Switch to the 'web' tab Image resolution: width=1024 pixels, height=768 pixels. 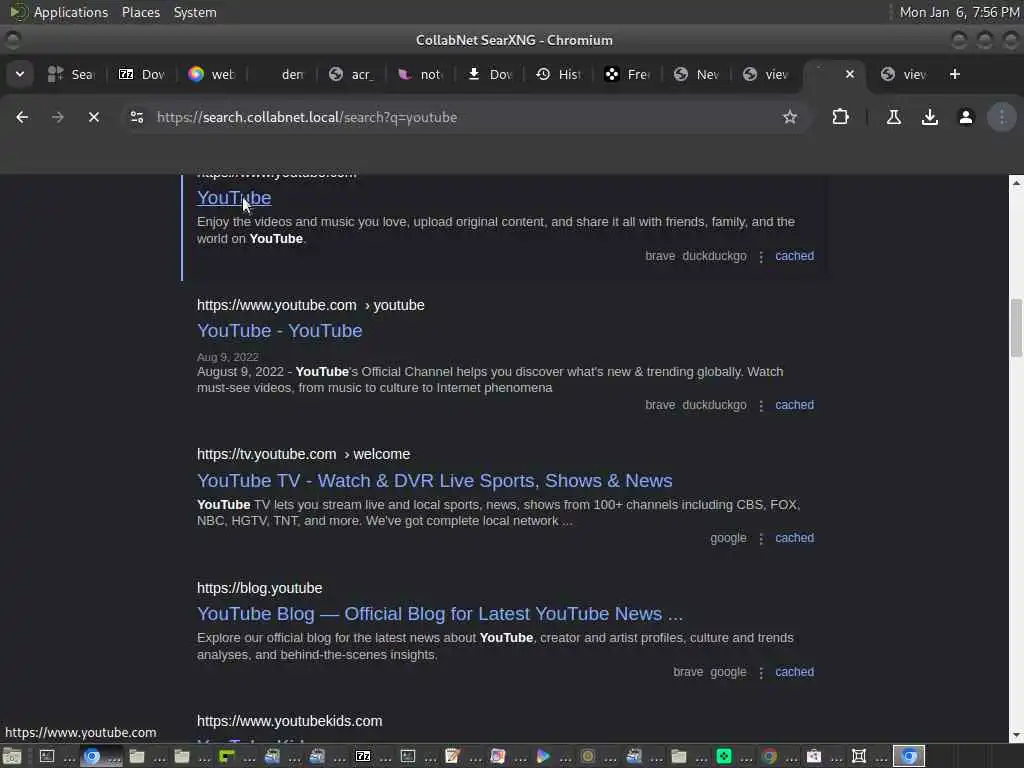[x=212, y=74]
